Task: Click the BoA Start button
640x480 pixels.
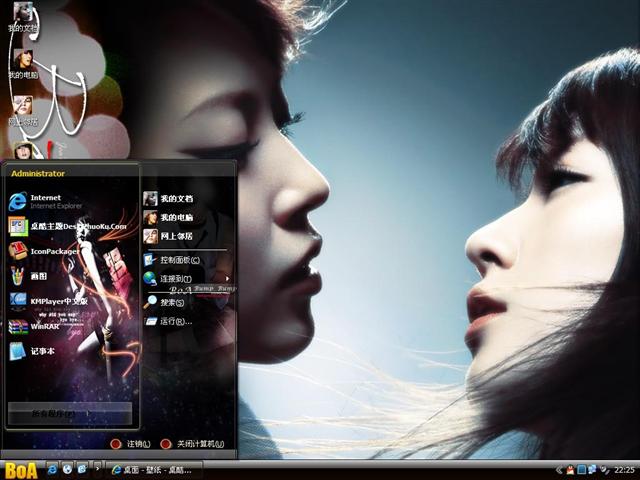Action: (x=20, y=470)
